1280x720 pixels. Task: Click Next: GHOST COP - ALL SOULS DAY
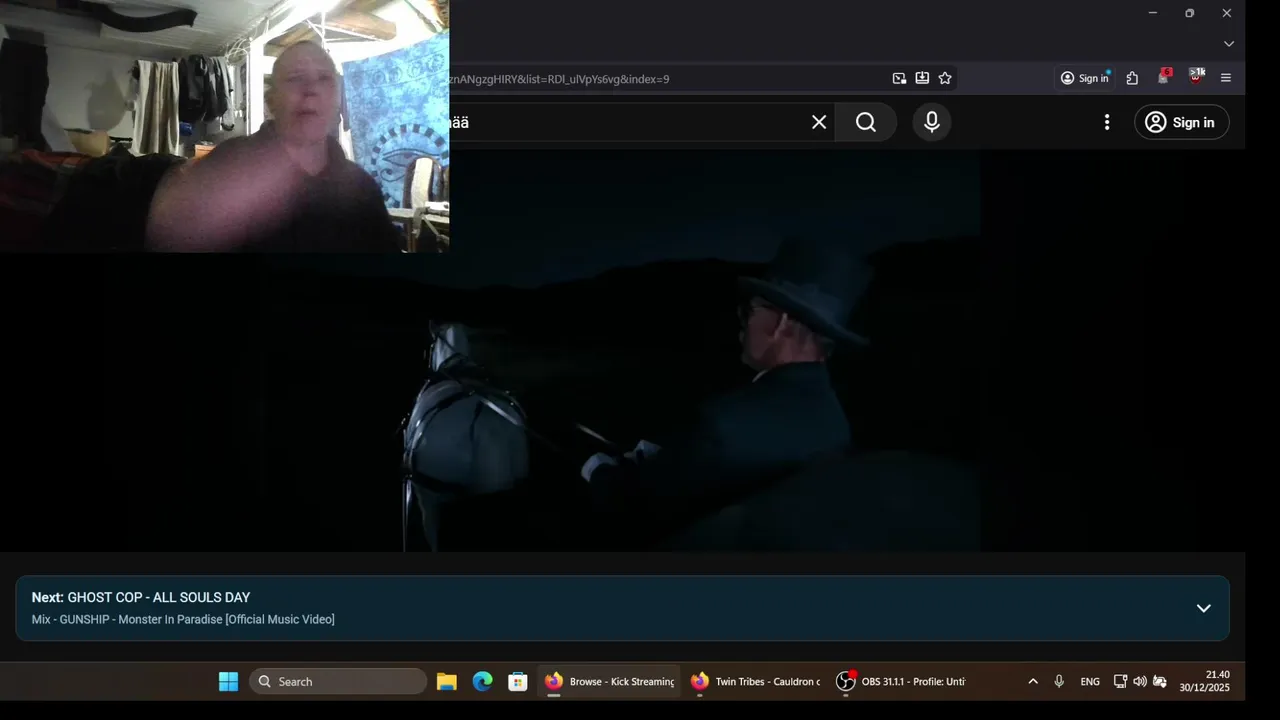141,597
